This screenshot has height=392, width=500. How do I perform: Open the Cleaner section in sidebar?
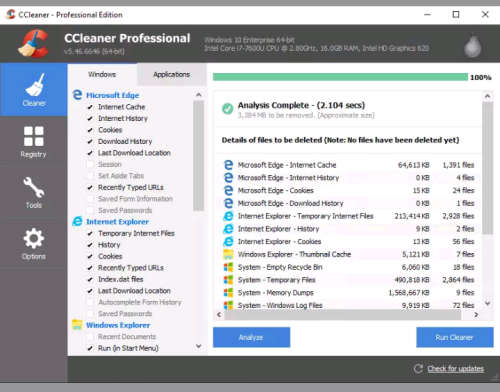coord(34,89)
